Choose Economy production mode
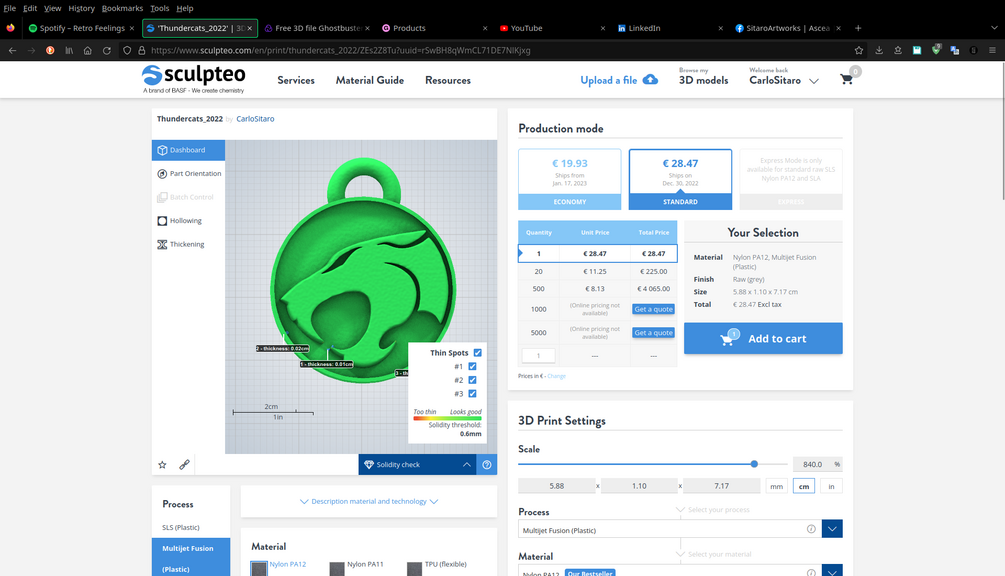Viewport: 1005px width, 576px height. (570, 179)
